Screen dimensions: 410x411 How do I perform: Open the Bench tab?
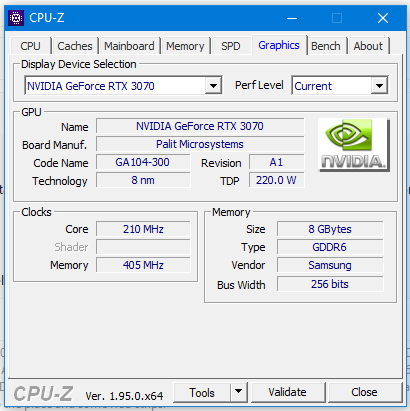coord(326,46)
